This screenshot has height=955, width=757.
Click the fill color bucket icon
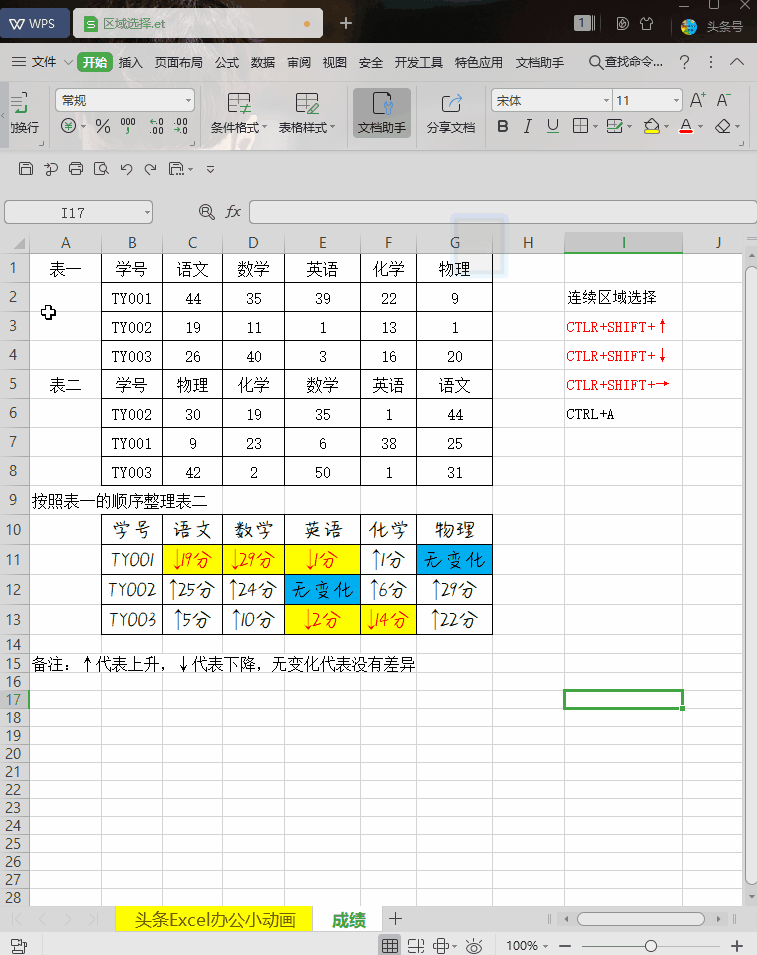click(652, 126)
